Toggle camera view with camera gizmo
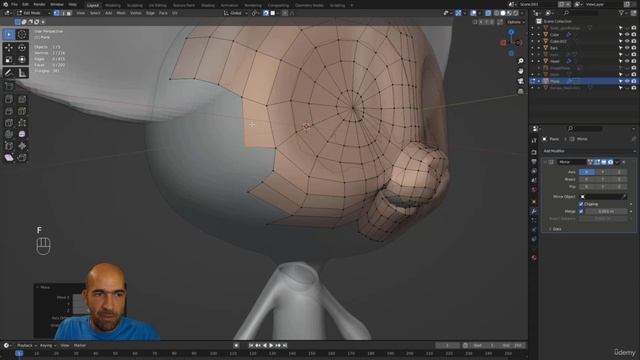This screenshot has height=360, width=640. 521,81
